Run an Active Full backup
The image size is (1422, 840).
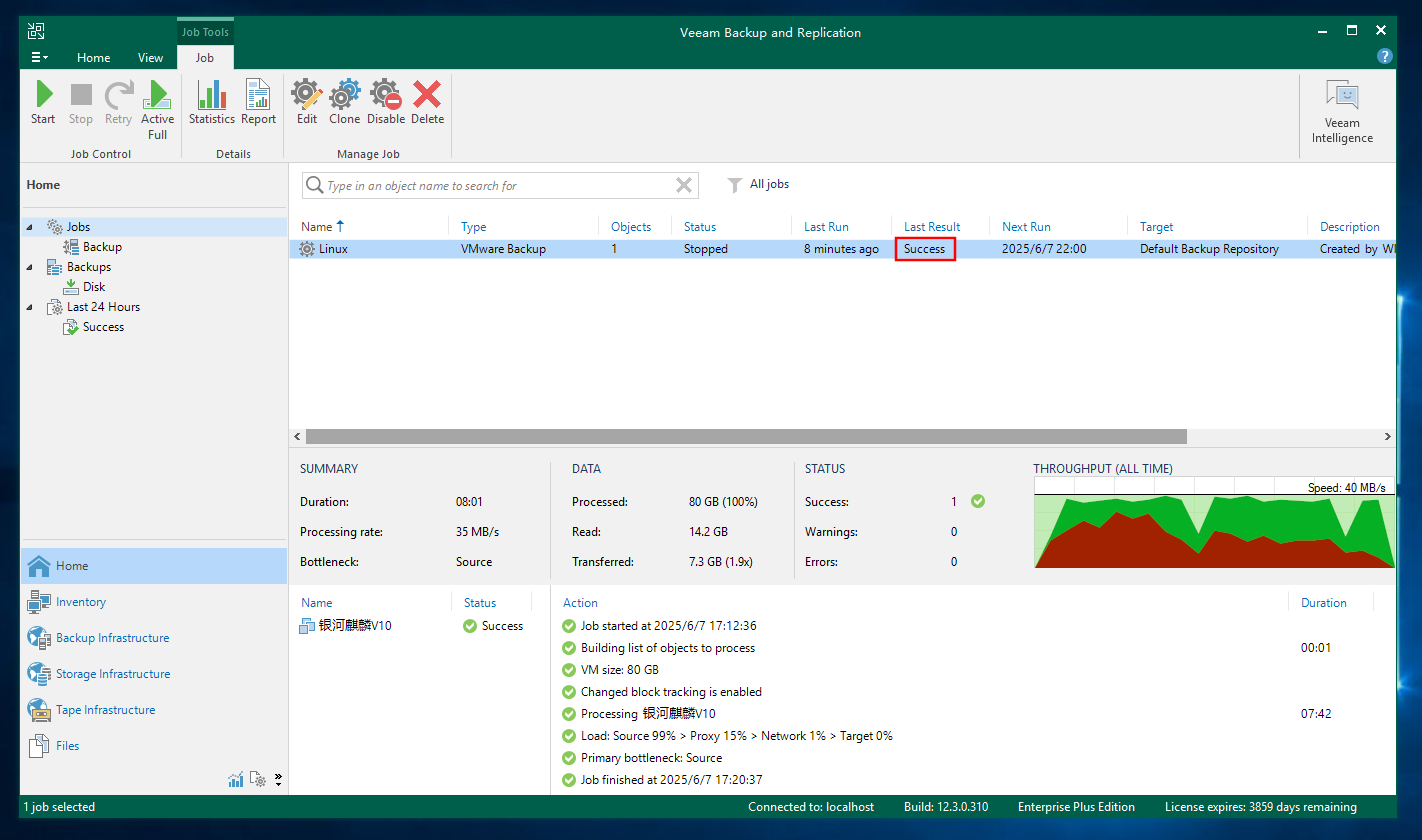[x=157, y=110]
